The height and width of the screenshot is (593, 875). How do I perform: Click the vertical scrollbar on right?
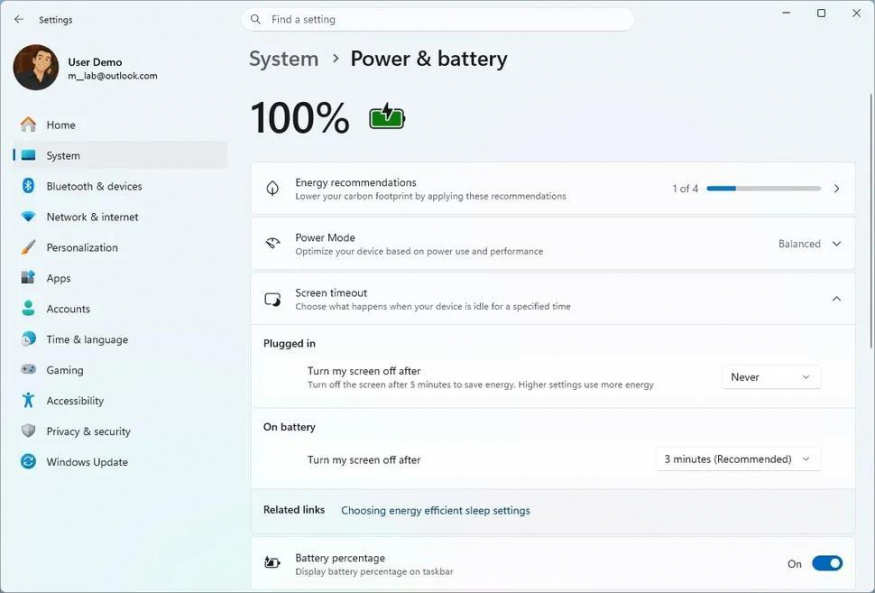tap(871, 220)
